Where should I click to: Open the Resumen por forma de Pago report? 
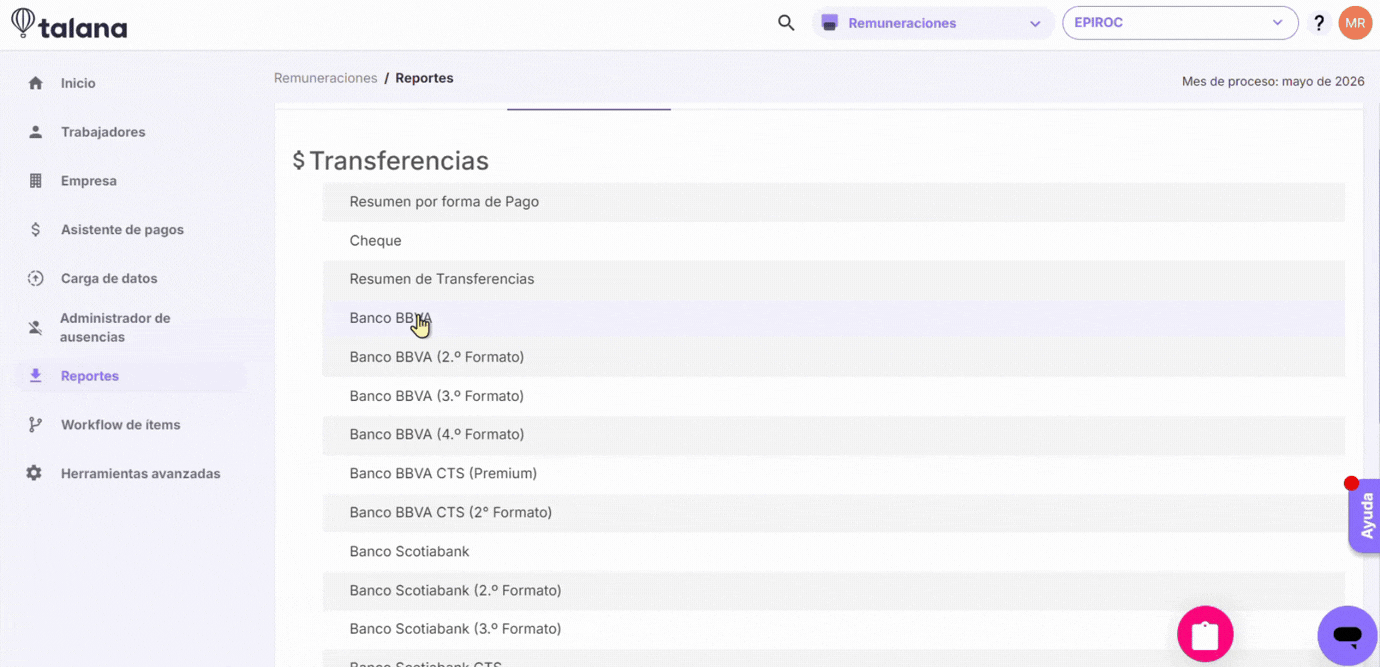point(833,202)
